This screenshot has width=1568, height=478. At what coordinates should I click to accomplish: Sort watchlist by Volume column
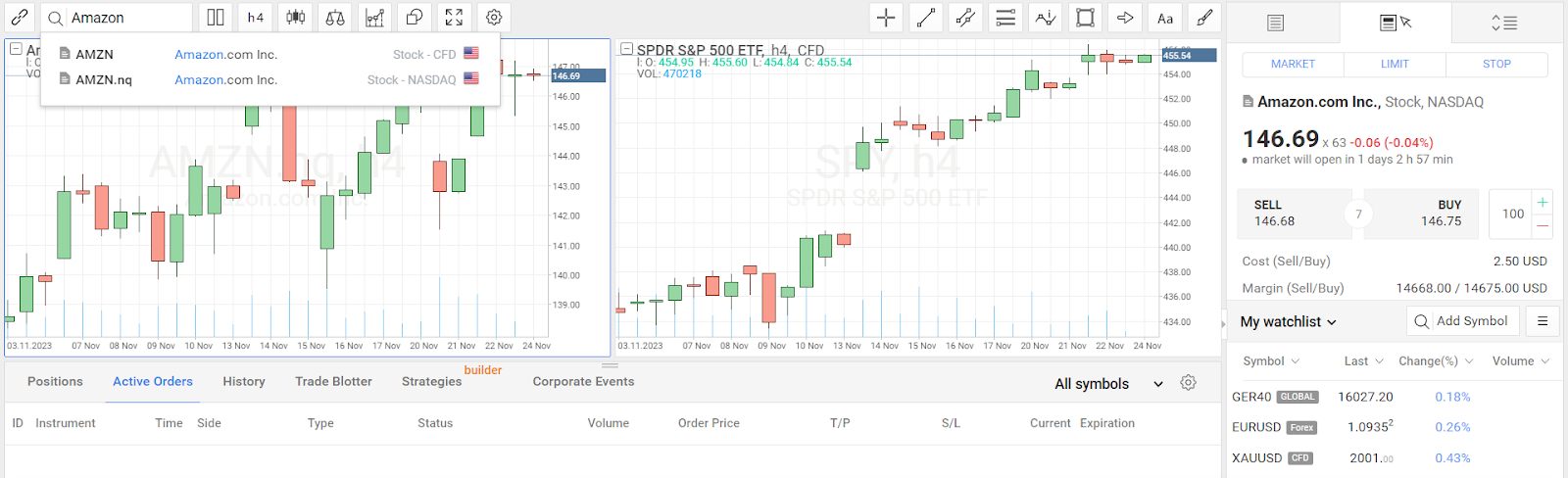coord(1521,361)
